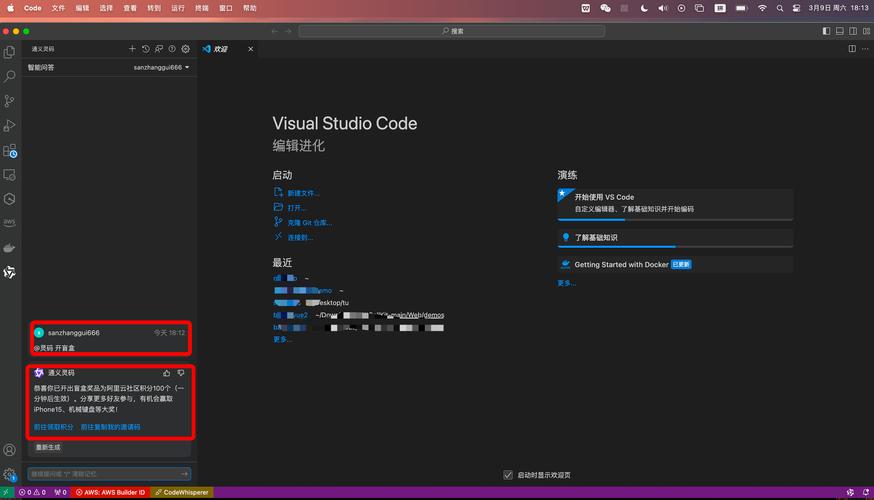Open the Accounts menu in activity bar
874x500 pixels.
[9, 450]
